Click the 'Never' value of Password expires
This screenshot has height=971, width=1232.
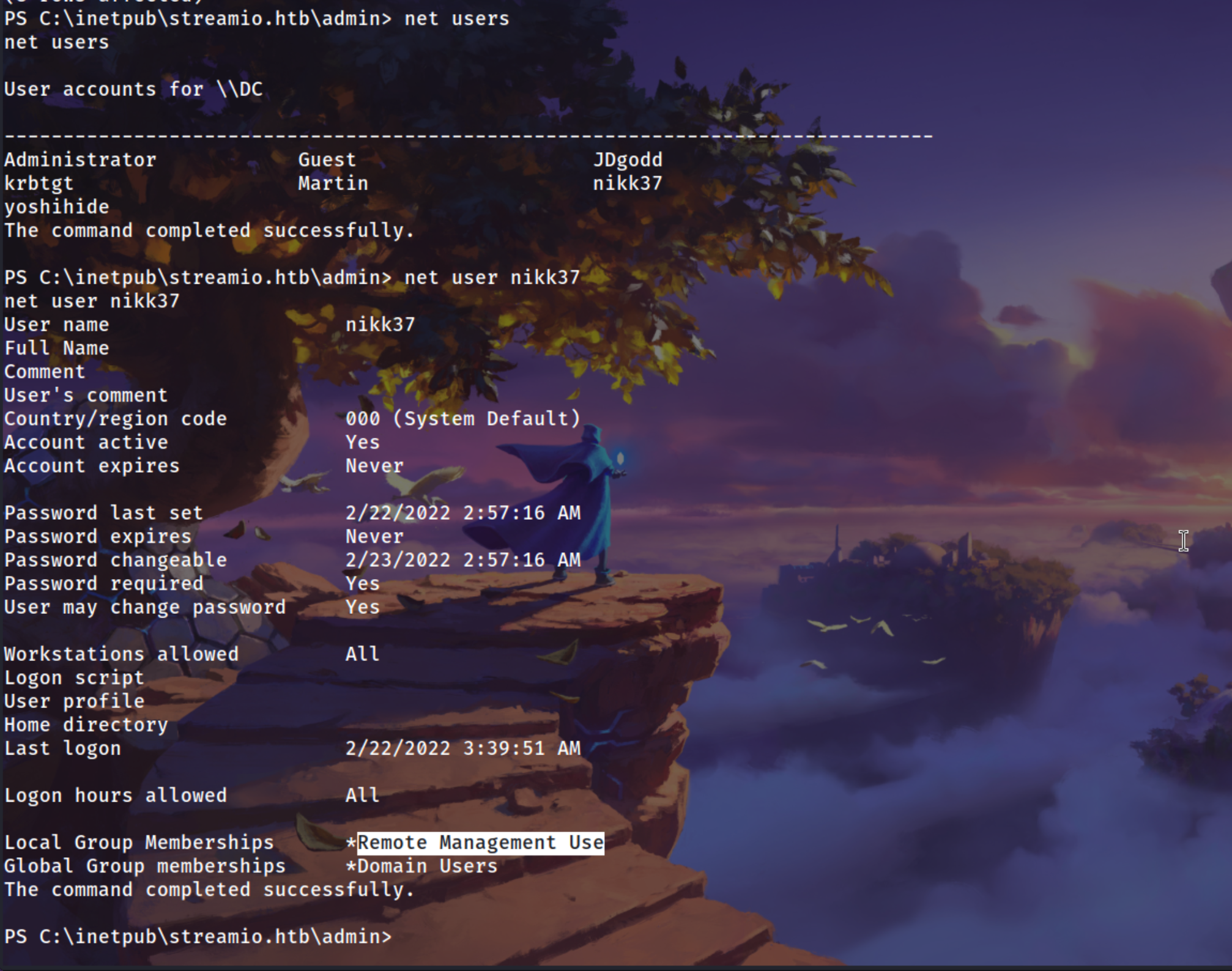374,536
